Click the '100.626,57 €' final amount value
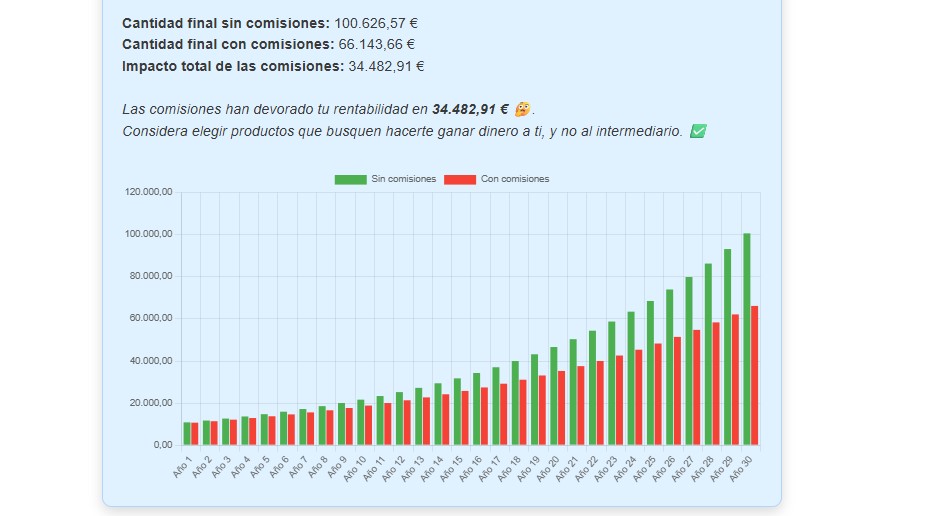932x516 pixels. (x=376, y=23)
